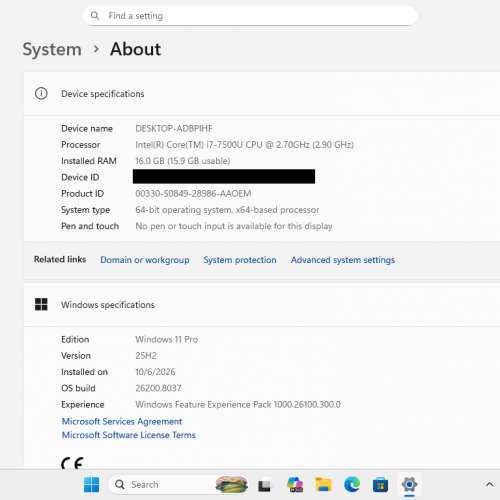This screenshot has width=500, height=500.
Task: Click the About page heading
Action: point(136,49)
